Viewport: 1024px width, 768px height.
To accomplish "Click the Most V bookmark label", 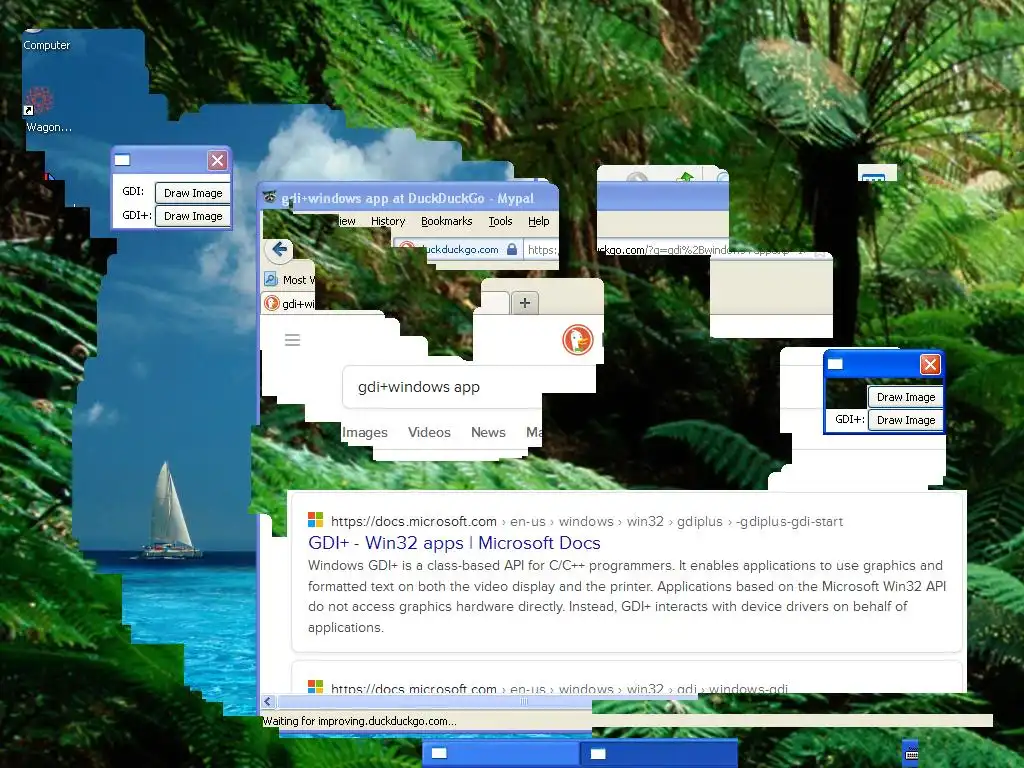I will 298,280.
